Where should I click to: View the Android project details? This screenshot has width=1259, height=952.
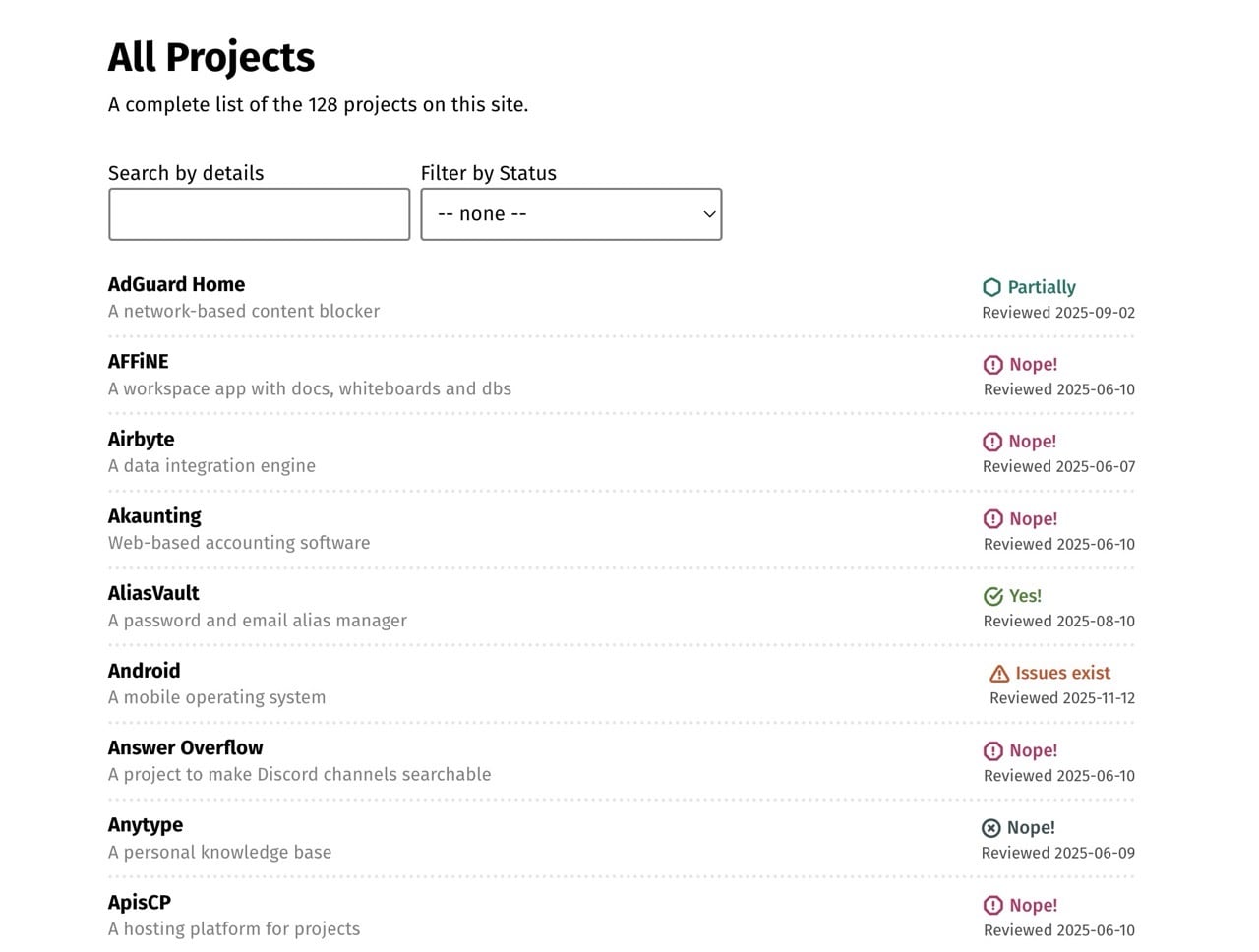pos(144,671)
